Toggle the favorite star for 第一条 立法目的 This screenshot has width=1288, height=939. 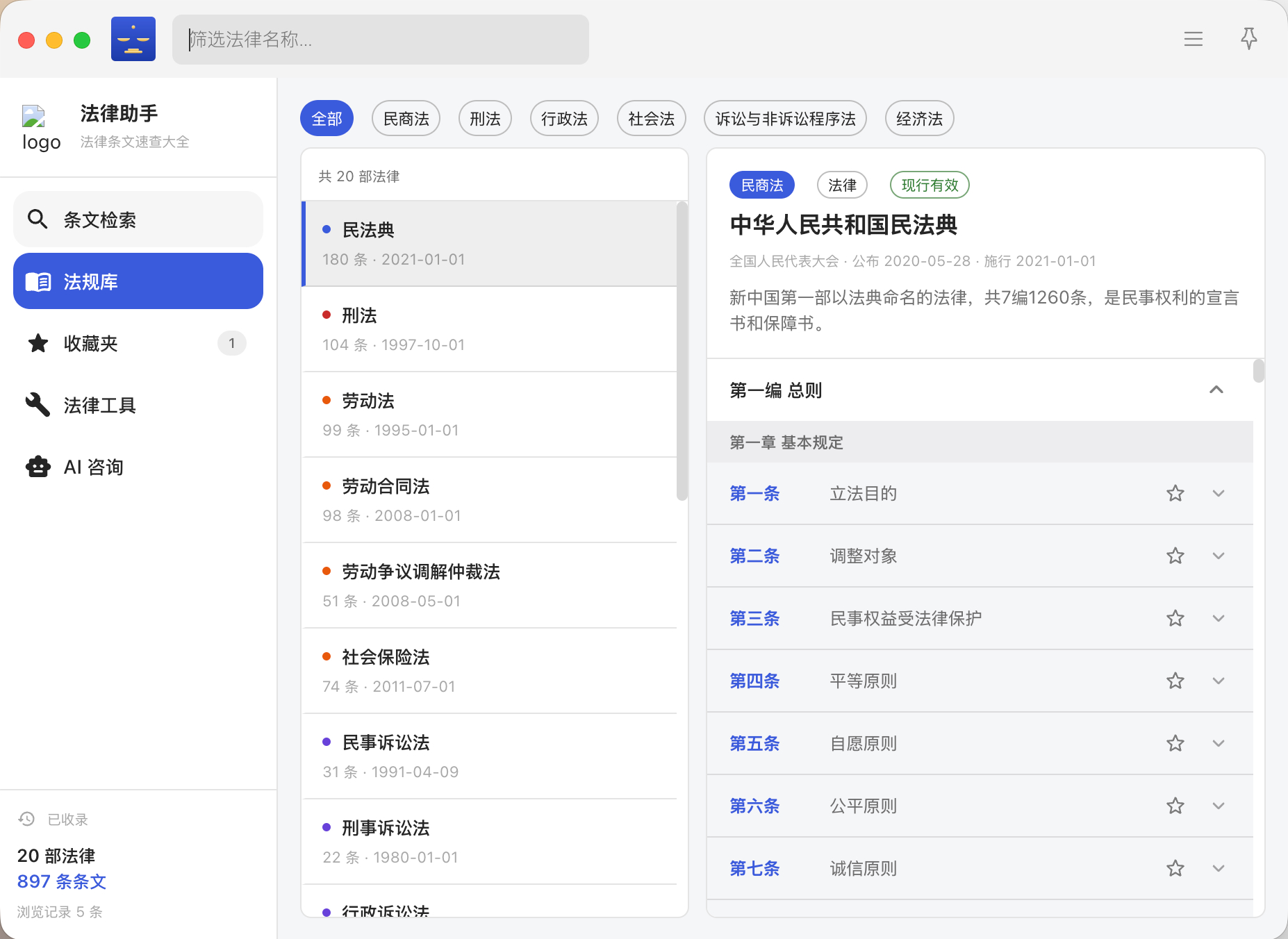pyautogui.click(x=1175, y=494)
